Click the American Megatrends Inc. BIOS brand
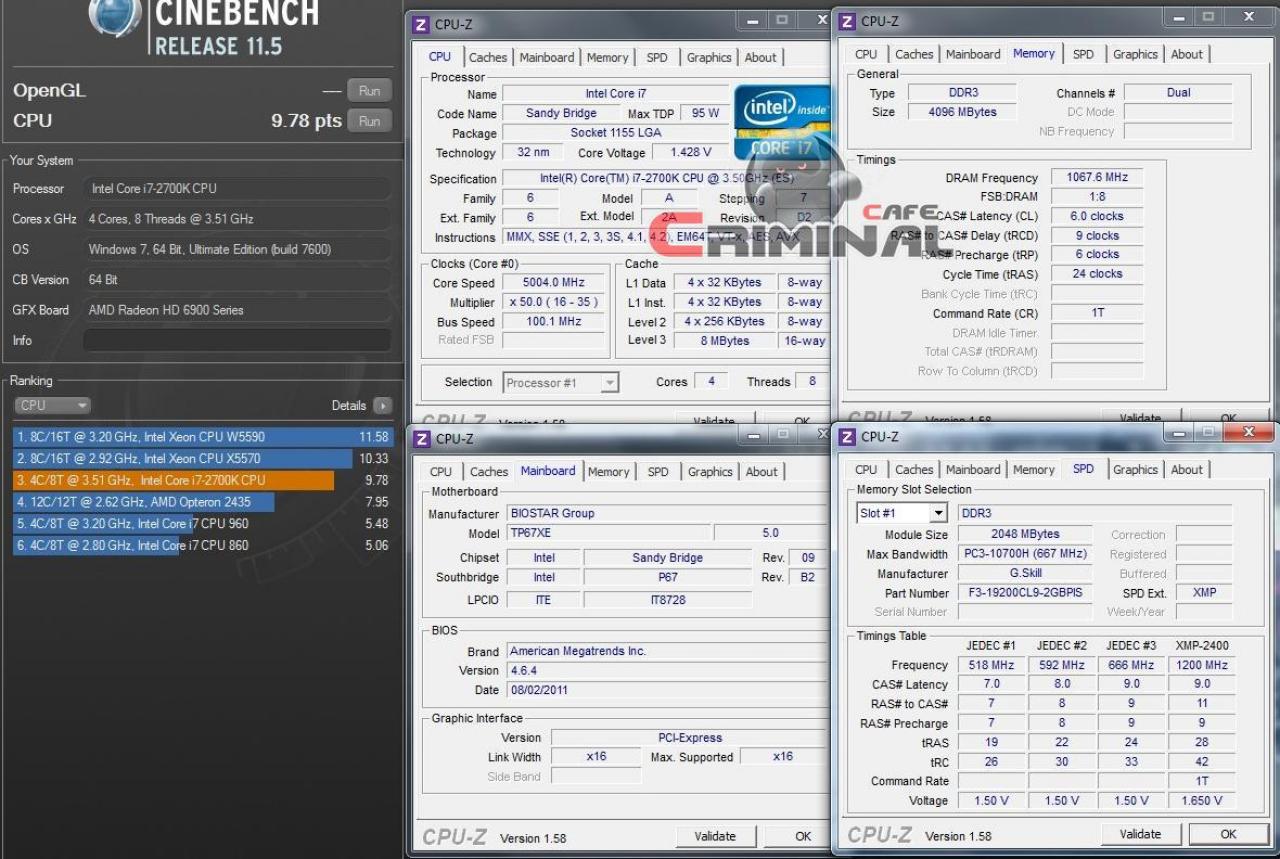This screenshot has width=1280, height=859. pos(667,651)
